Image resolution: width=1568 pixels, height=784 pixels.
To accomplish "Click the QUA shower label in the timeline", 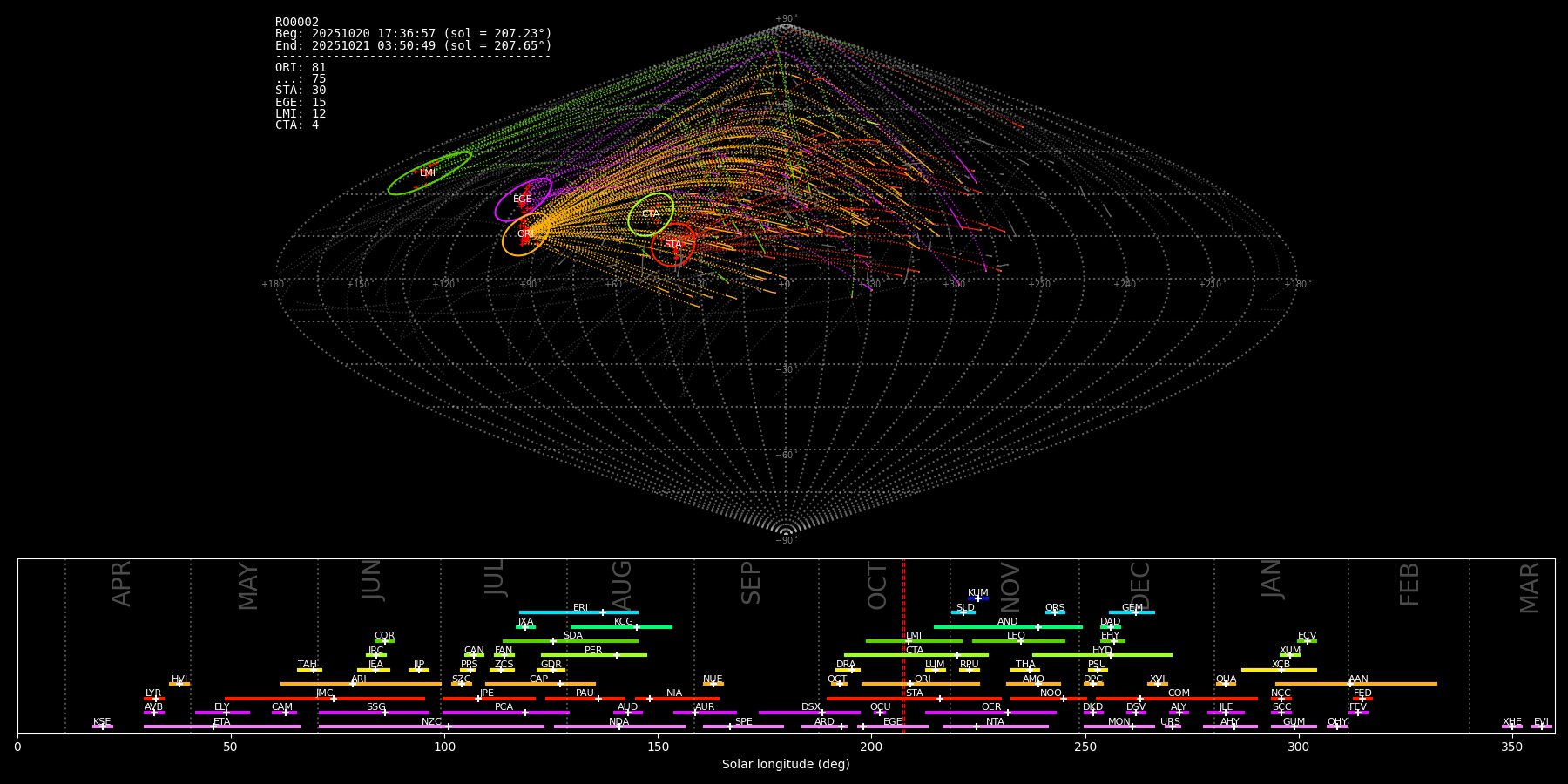I will click(x=1227, y=679).
